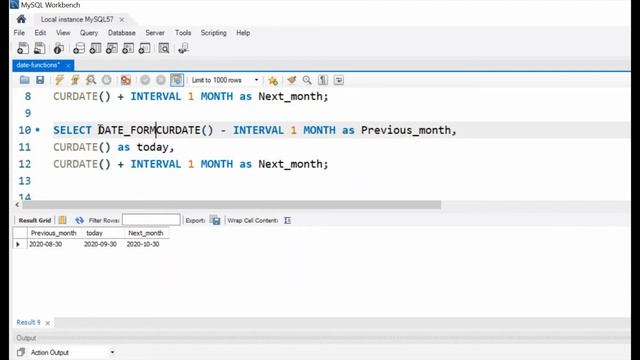This screenshot has width=640, height=360.
Task: Open the home screen icon
Action: [21, 19]
